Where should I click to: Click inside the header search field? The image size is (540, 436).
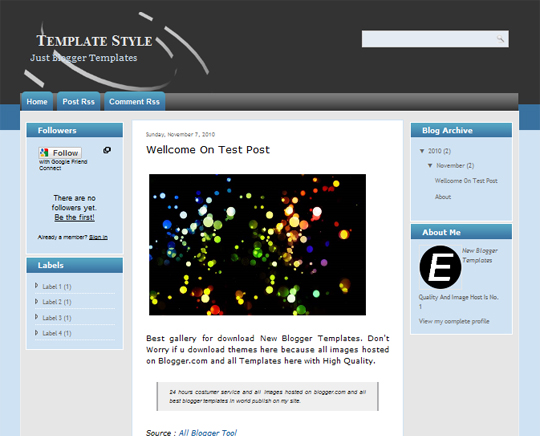[429, 39]
